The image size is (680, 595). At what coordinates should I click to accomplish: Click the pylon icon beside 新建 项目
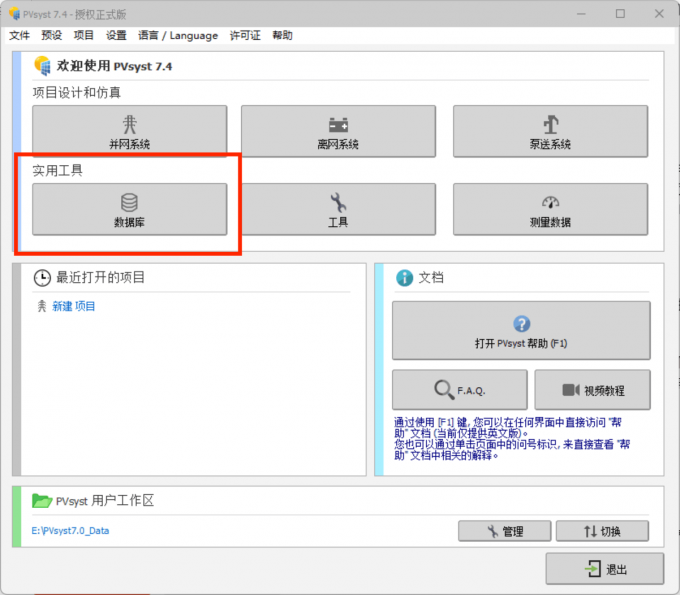(42, 306)
